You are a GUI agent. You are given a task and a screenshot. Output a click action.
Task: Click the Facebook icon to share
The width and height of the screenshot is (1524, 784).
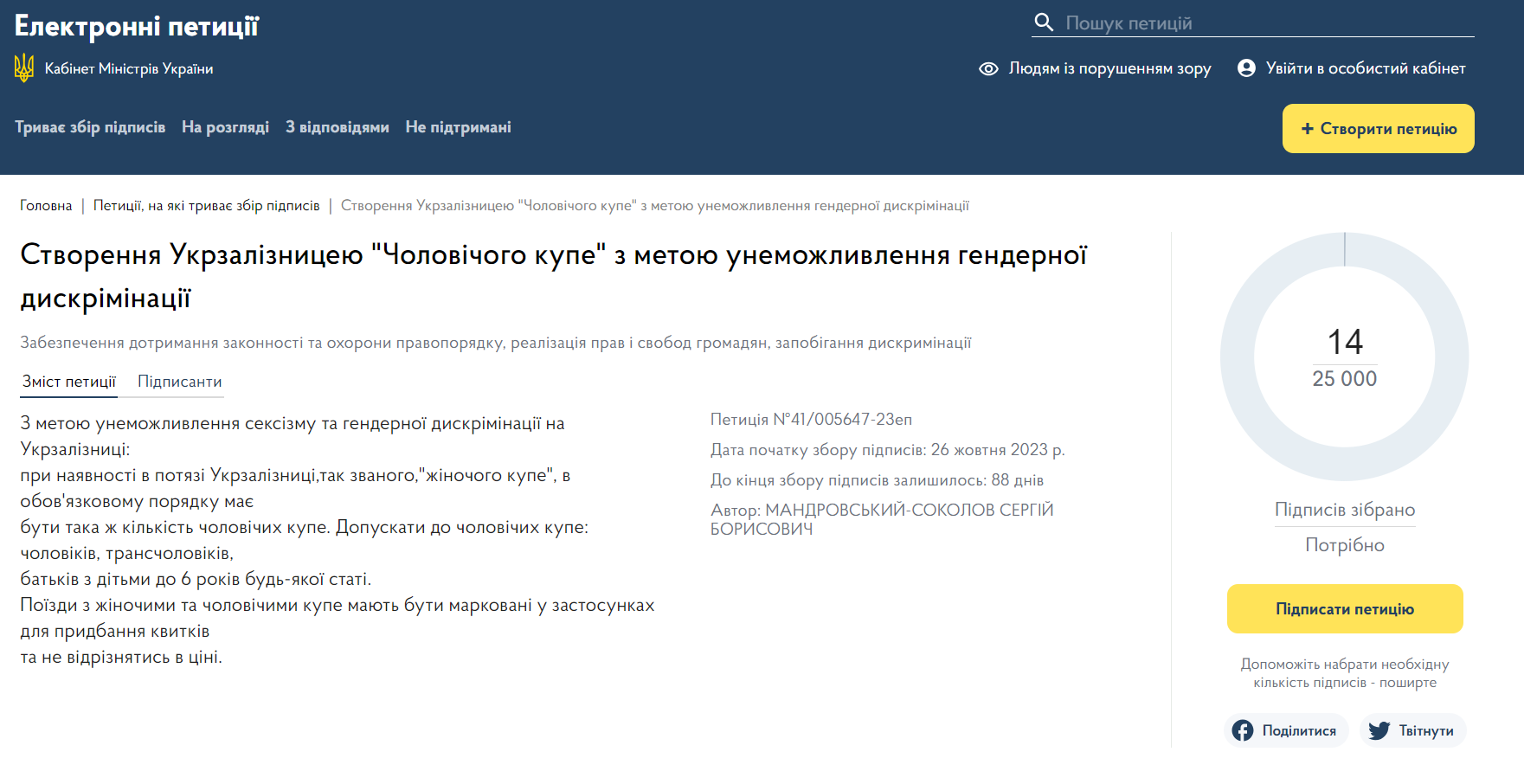(x=1243, y=730)
